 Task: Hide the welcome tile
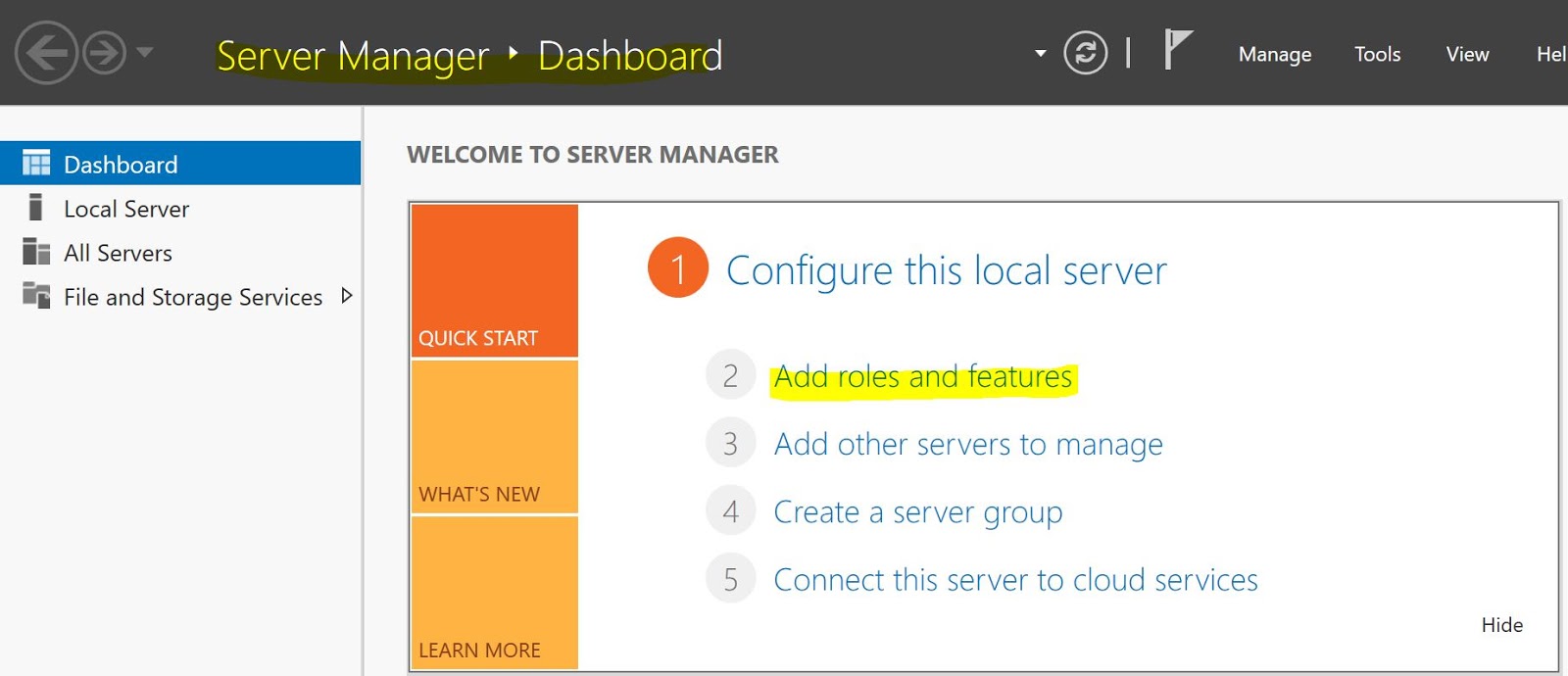[x=1501, y=625]
